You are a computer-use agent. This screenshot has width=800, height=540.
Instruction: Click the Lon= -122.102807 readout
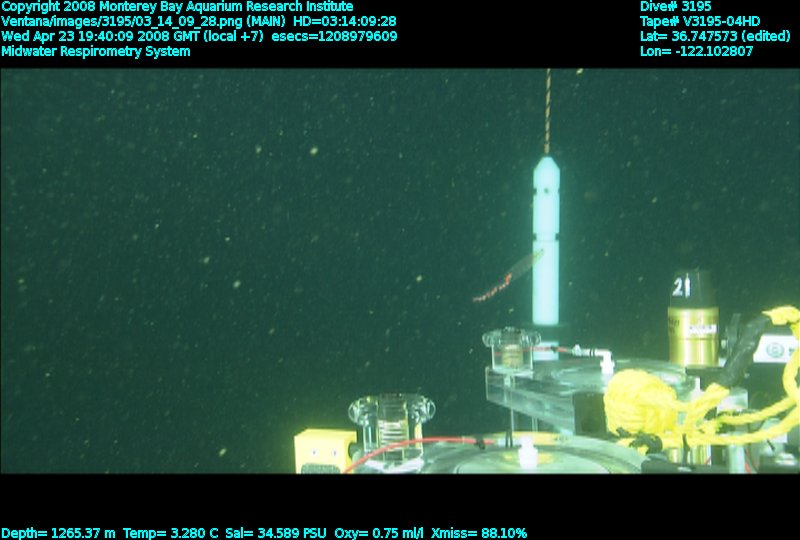pyautogui.click(x=696, y=51)
